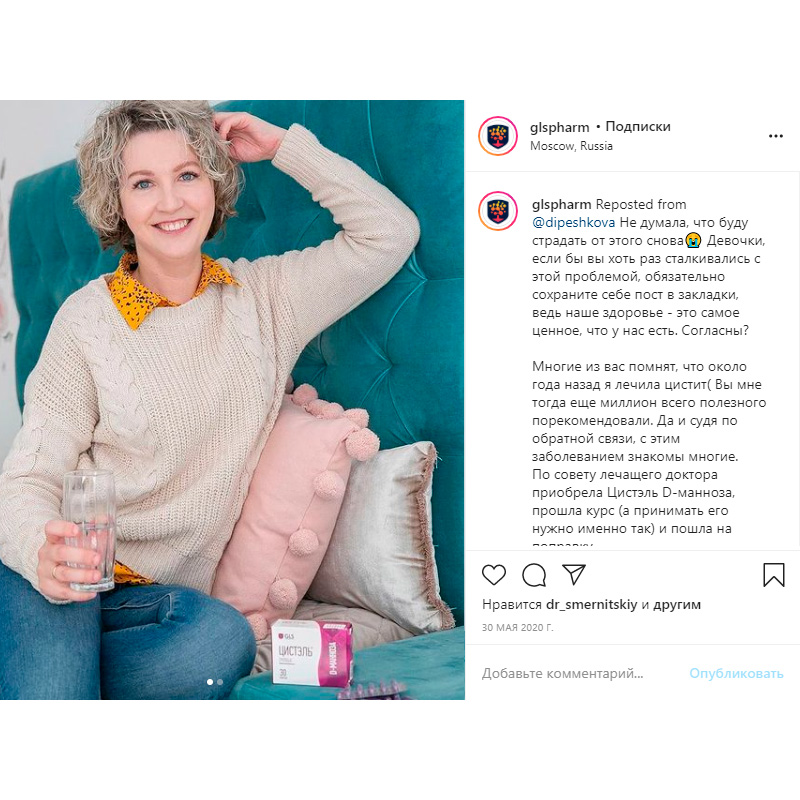Open glspharm avatar in post header

click(498, 136)
